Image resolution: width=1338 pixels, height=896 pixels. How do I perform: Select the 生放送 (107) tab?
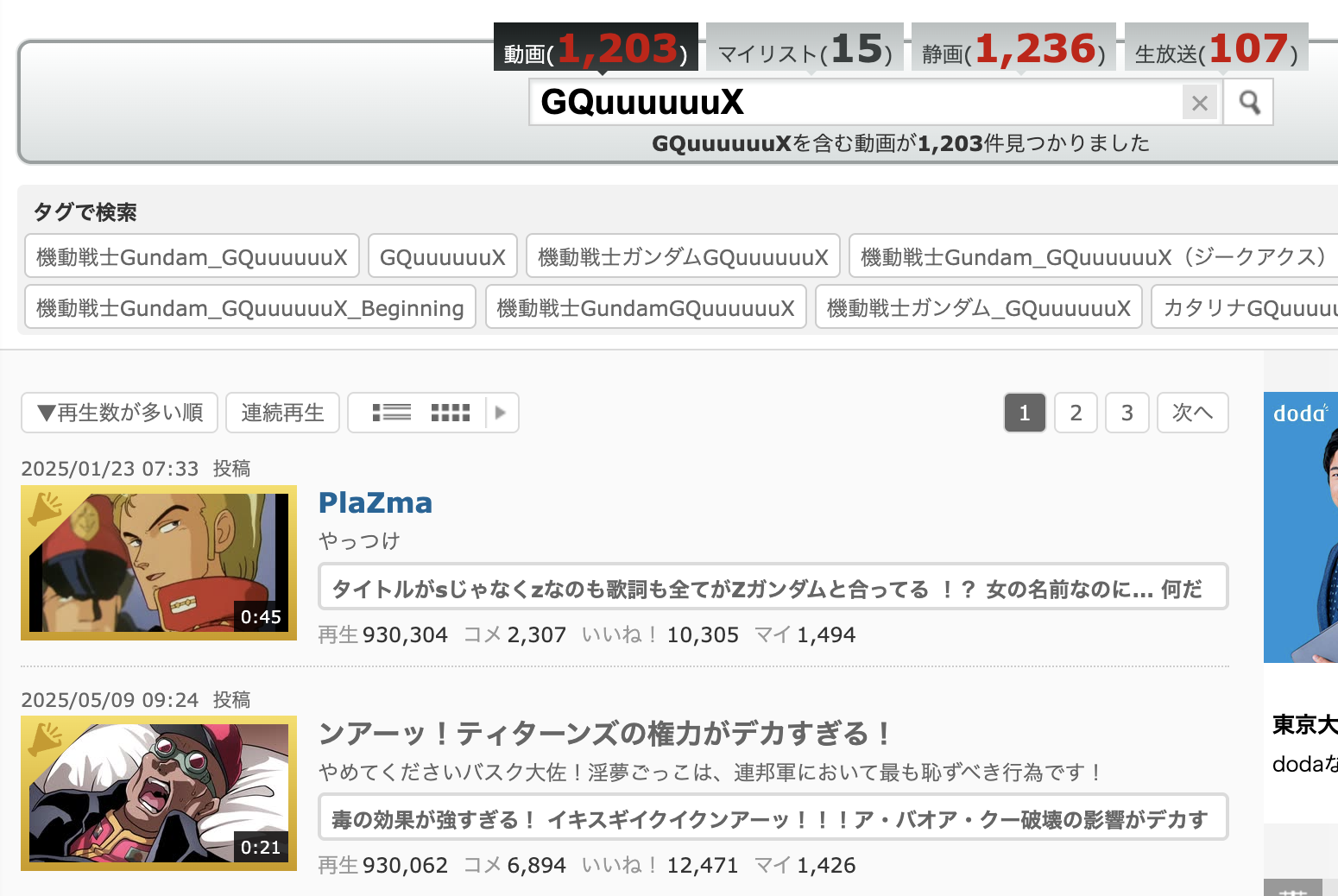[1216, 48]
